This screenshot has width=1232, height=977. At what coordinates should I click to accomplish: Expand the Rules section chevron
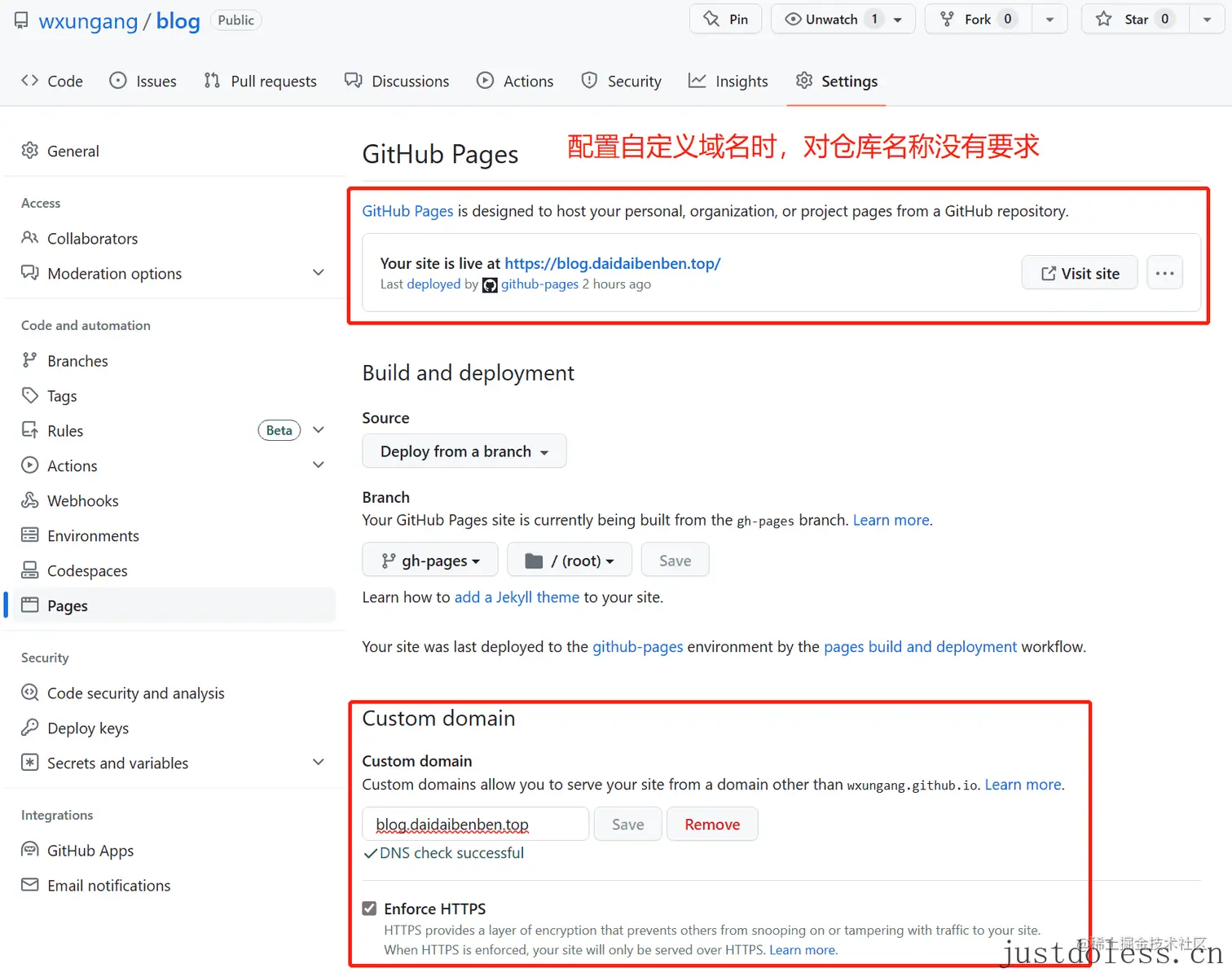coord(319,429)
